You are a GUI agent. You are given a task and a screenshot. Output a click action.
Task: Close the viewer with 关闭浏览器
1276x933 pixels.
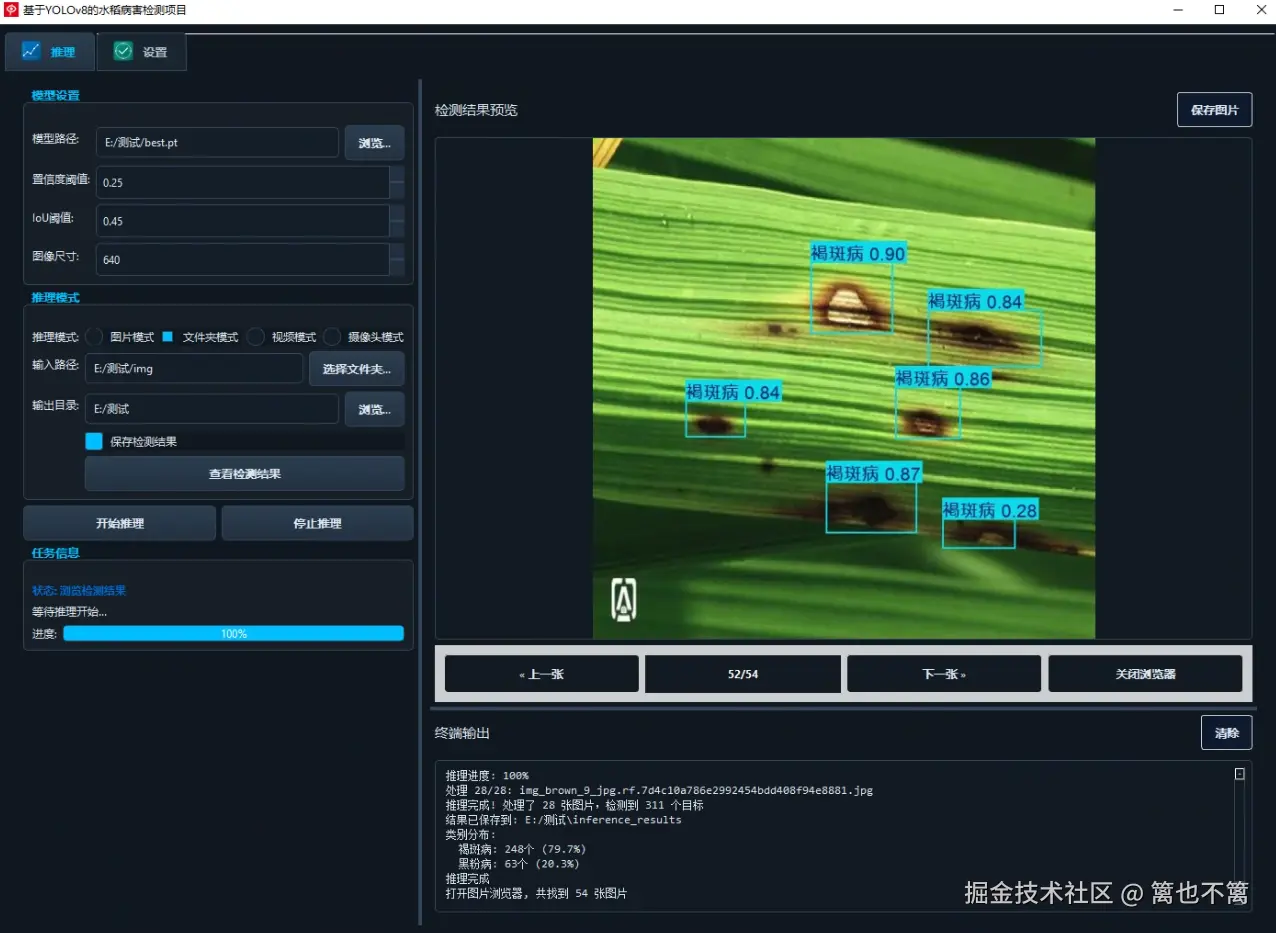point(1146,674)
